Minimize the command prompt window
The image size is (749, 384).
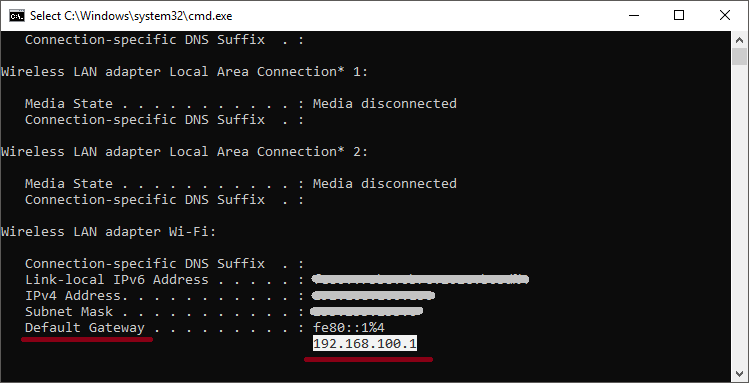(634, 15)
